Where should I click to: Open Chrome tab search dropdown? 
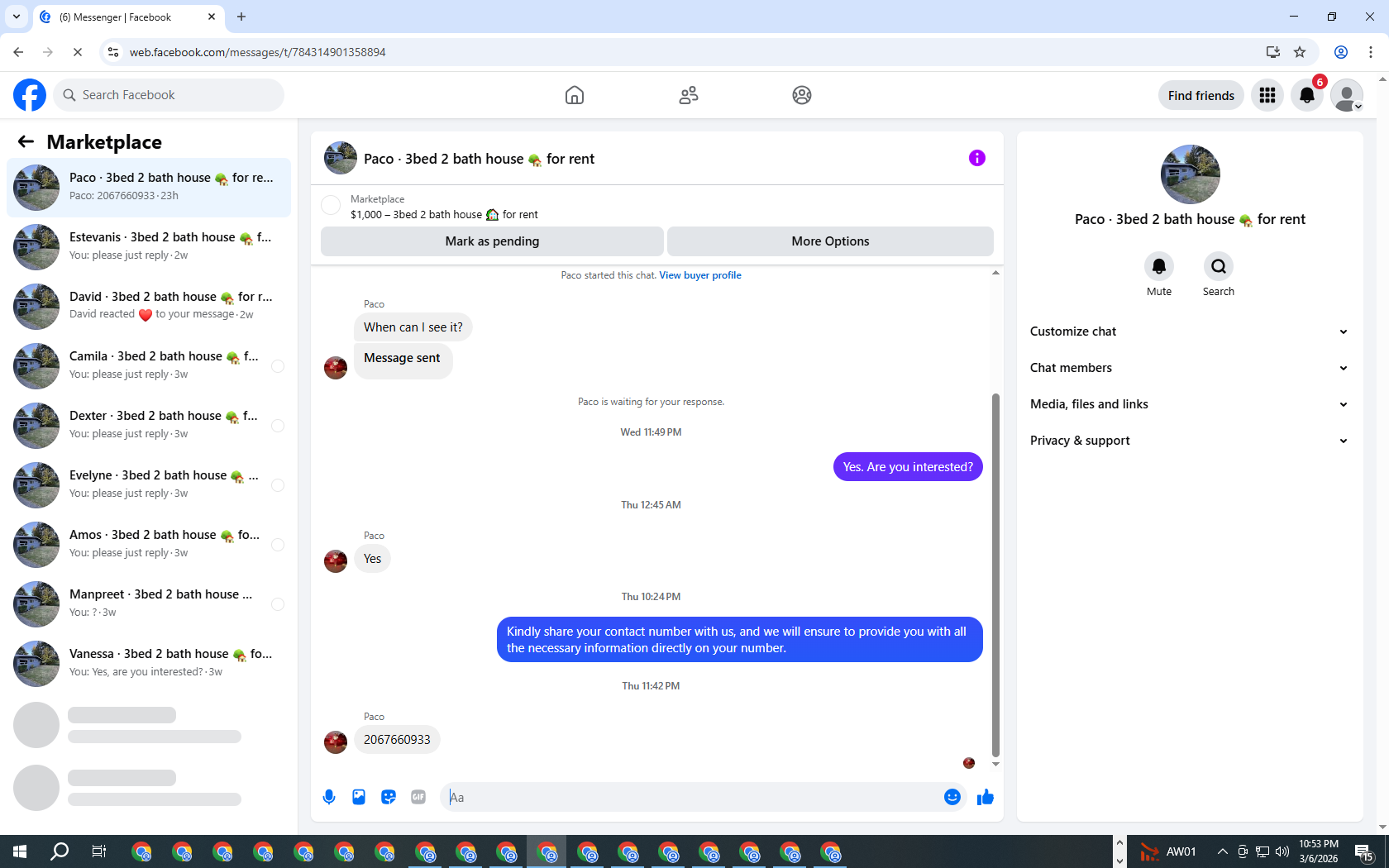tap(17, 17)
